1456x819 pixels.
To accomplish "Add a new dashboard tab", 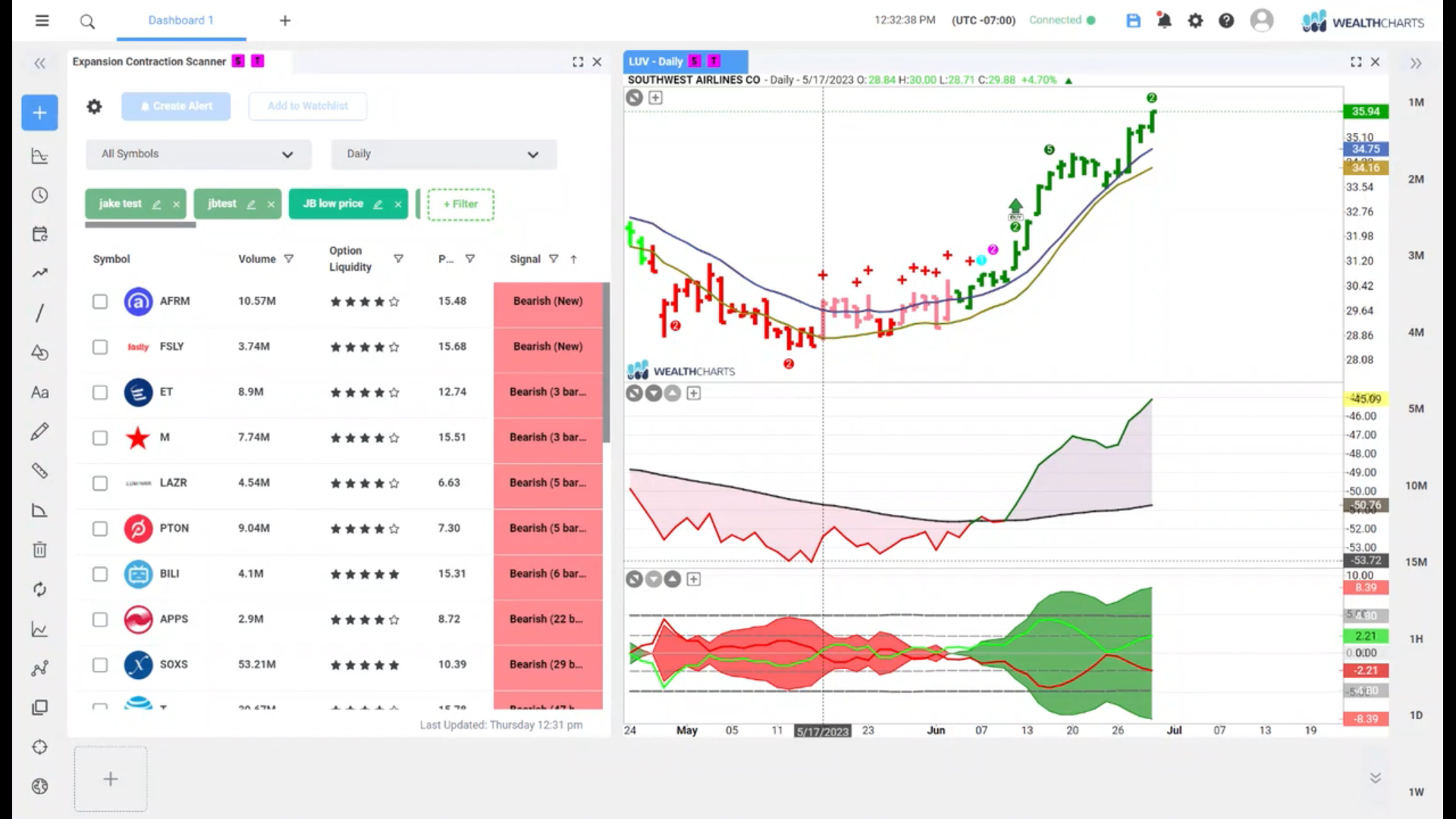I will [x=285, y=20].
